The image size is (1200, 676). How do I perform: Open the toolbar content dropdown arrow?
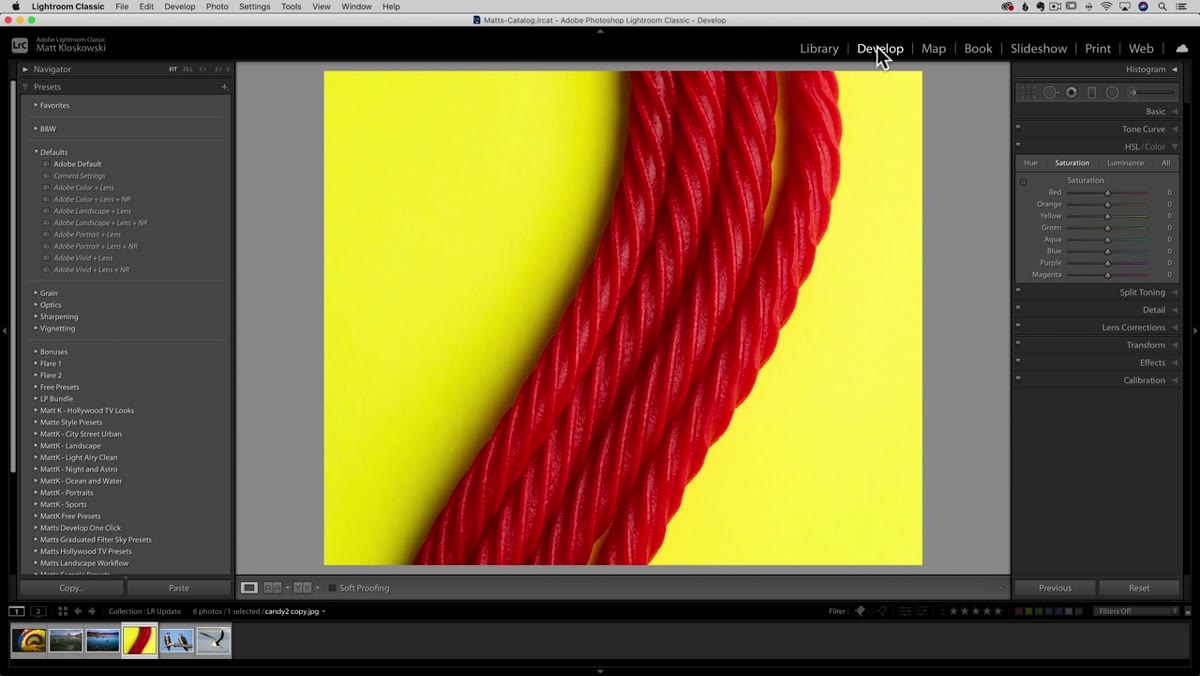[x=1000, y=588]
